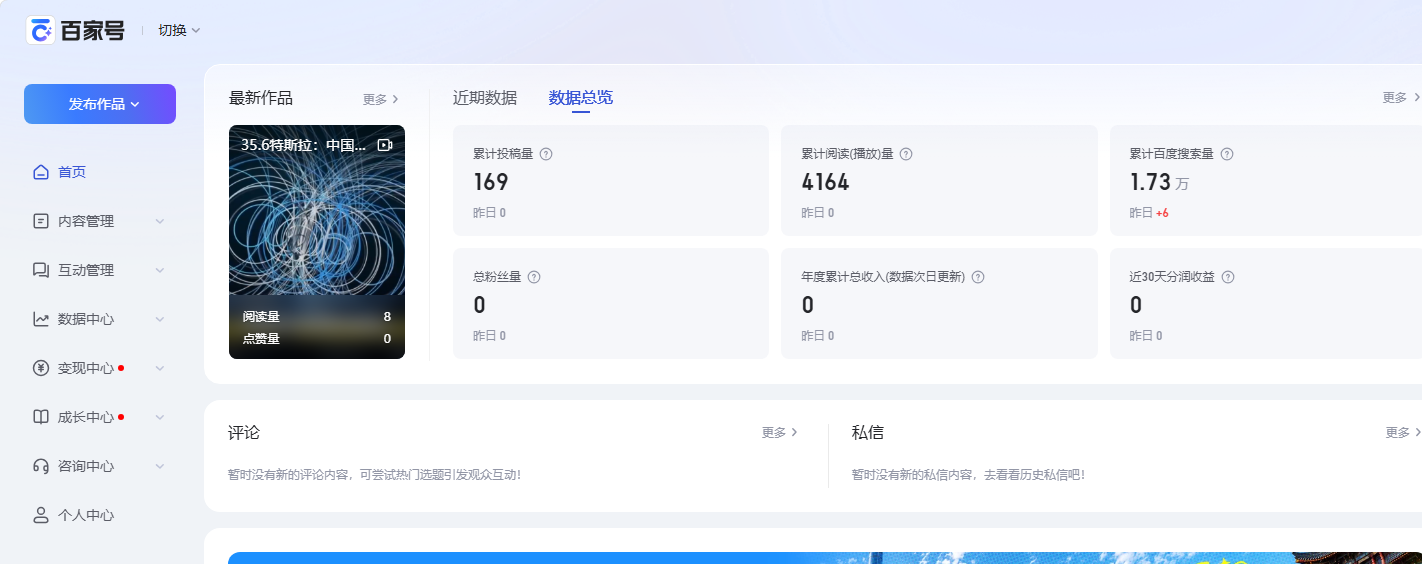Click the 总粉丝量 label

pos(497,277)
